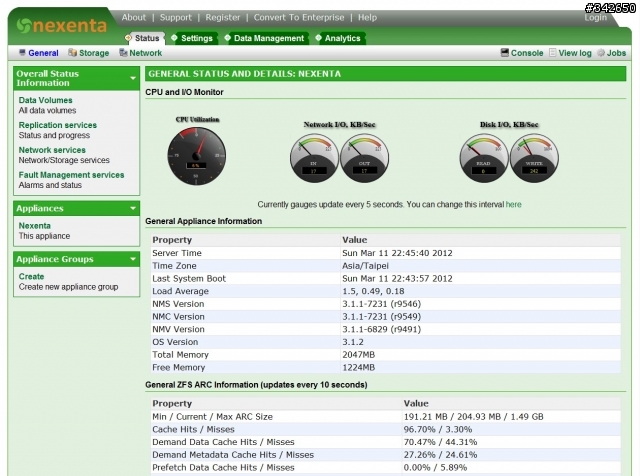
Task: Click the NMV Version value
Action: [381, 329]
